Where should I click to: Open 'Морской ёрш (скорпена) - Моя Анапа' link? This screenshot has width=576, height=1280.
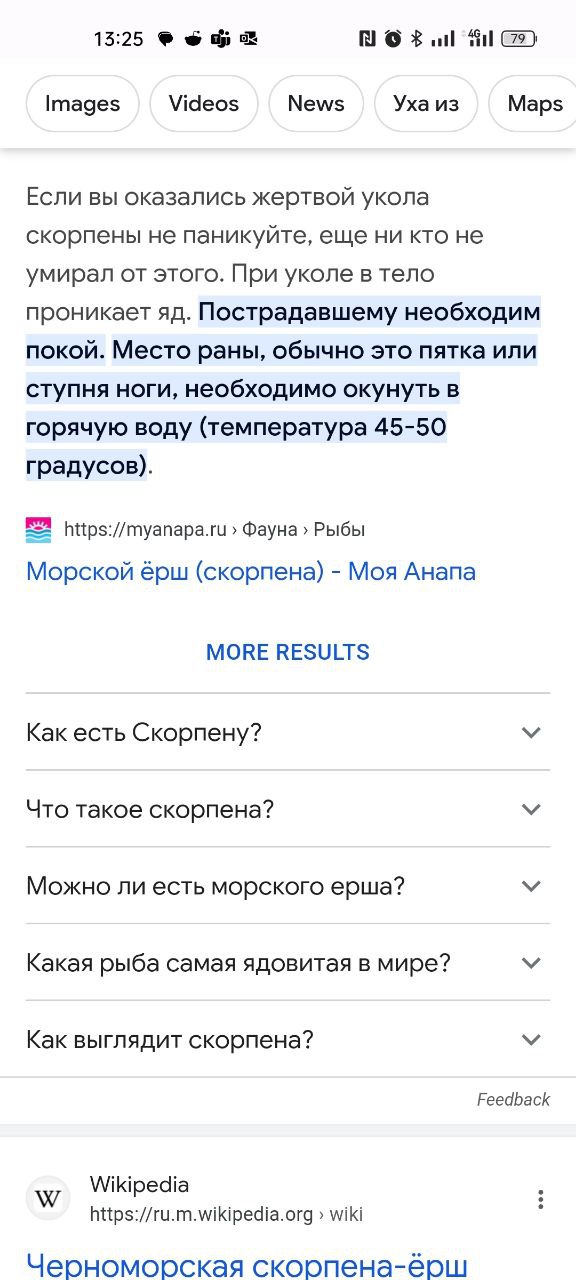(251, 572)
